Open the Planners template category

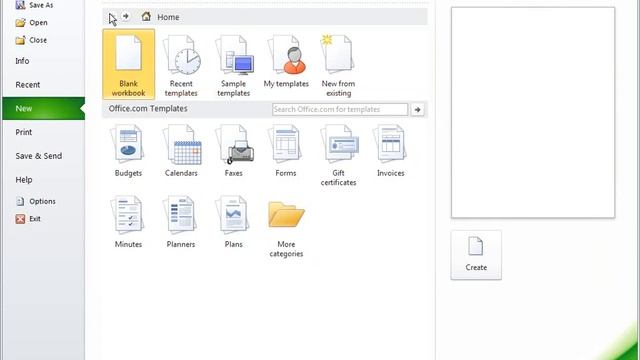pos(181,222)
